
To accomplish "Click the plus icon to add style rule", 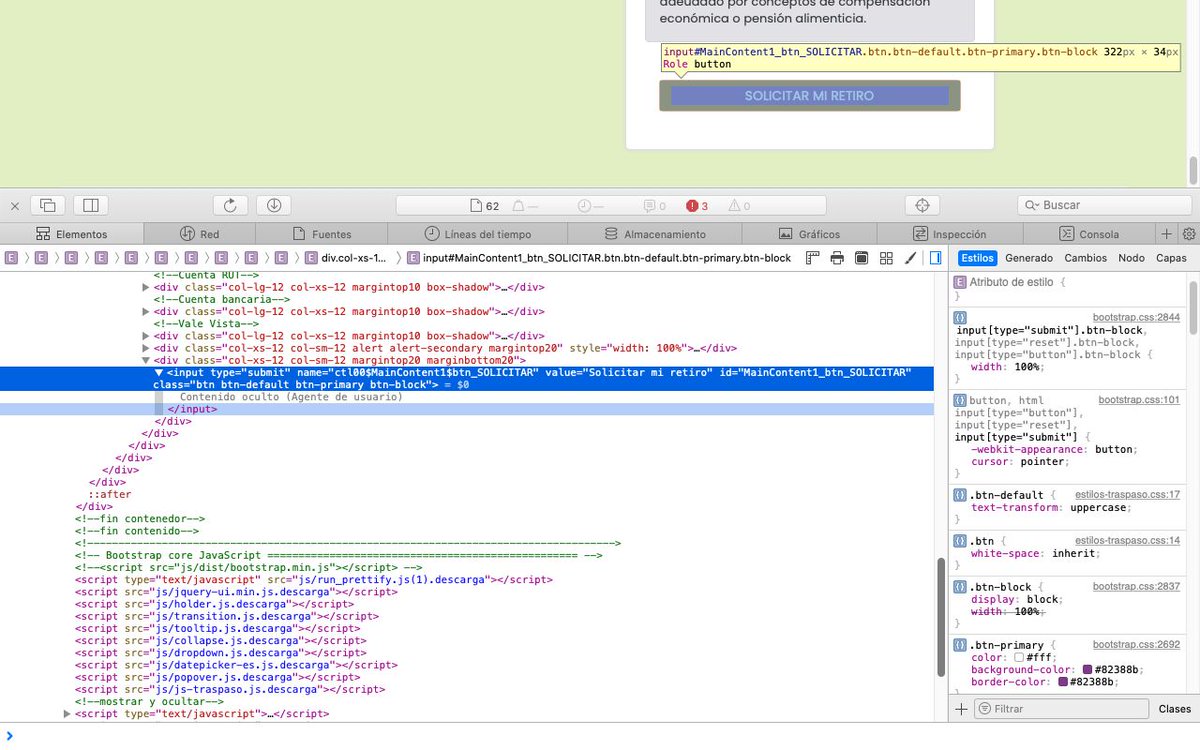I will [x=961, y=709].
